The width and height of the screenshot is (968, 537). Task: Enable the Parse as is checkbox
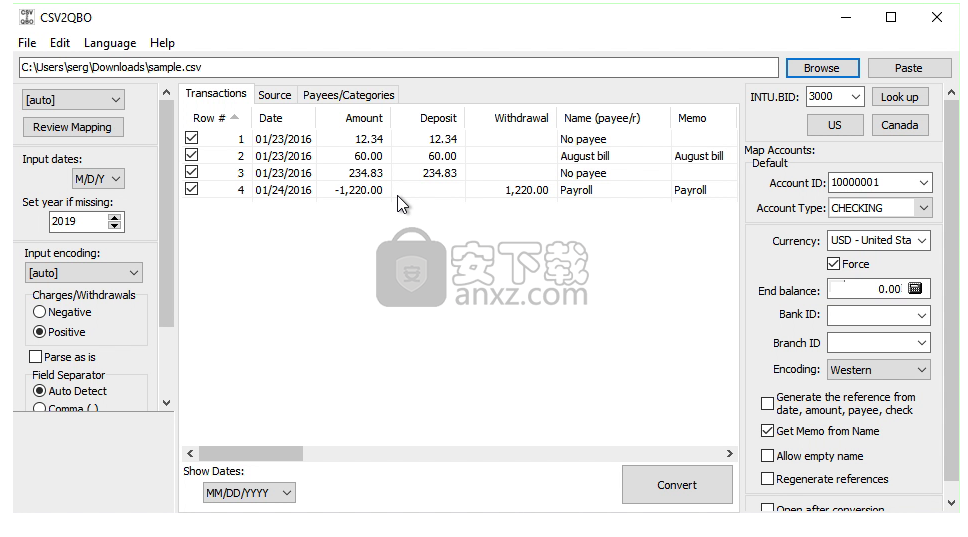36,357
